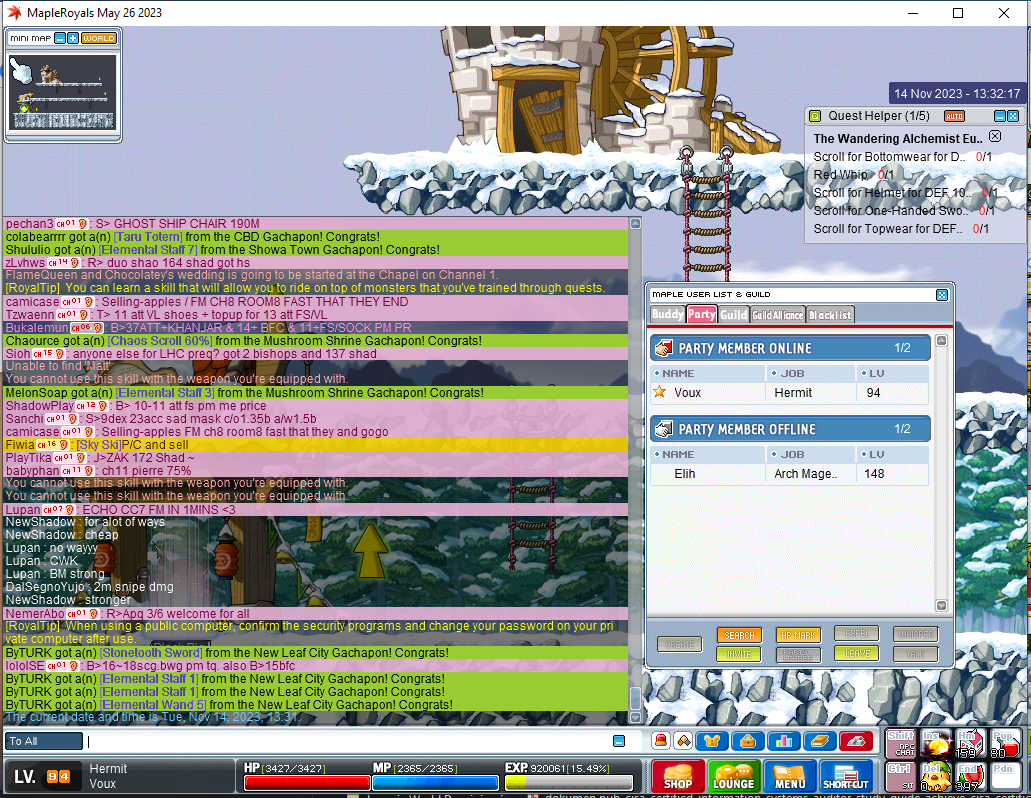Toggle the HP Mark party option
1031x798 pixels.
click(x=797, y=635)
